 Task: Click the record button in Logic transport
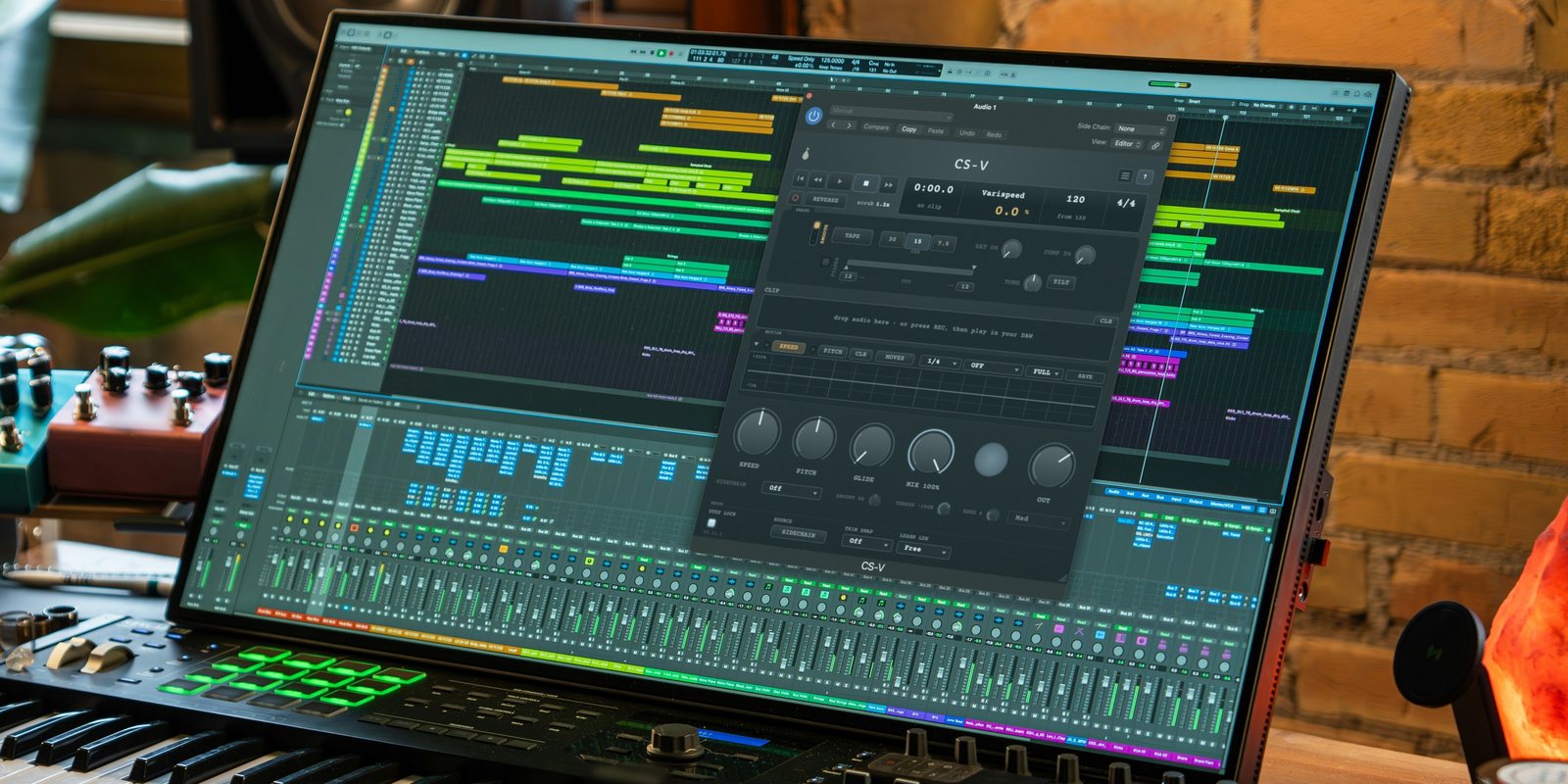coord(670,53)
